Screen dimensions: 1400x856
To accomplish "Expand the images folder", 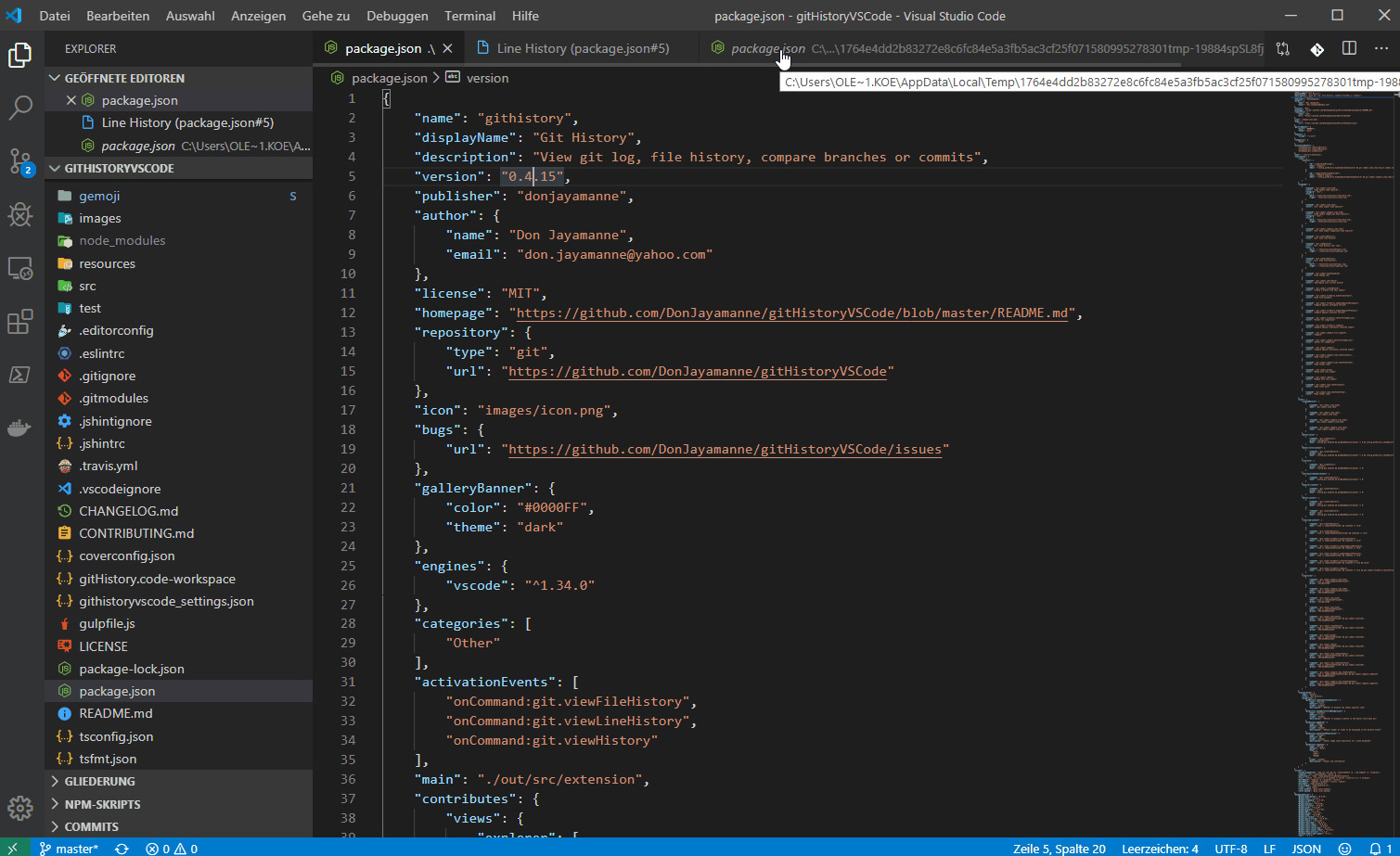I will click(178, 218).
